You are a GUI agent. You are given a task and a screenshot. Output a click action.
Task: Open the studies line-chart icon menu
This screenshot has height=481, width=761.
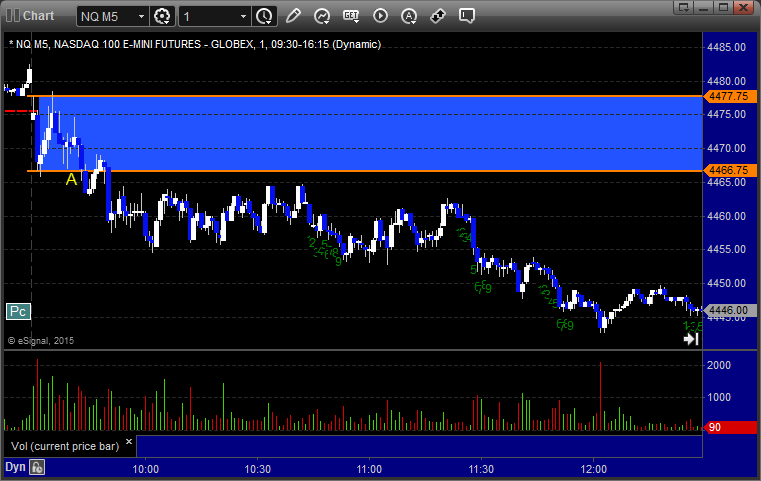click(322, 16)
